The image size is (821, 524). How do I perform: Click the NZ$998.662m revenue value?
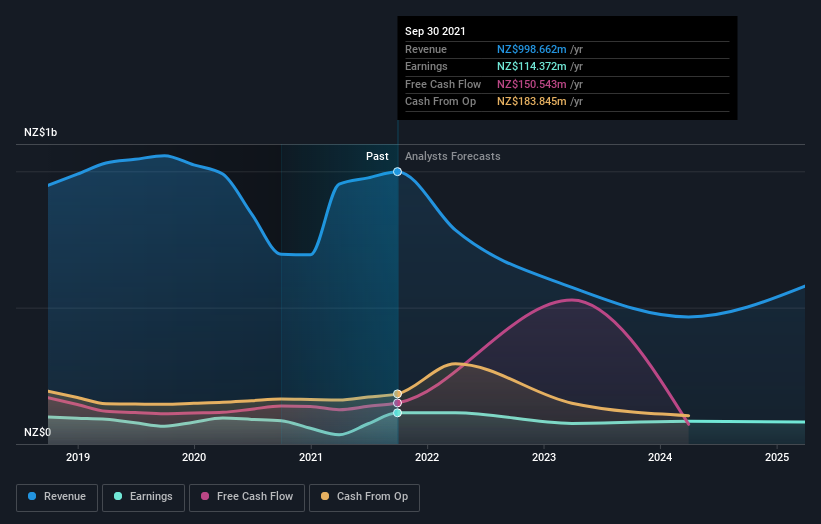pyautogui.click(x=531, y=49)
